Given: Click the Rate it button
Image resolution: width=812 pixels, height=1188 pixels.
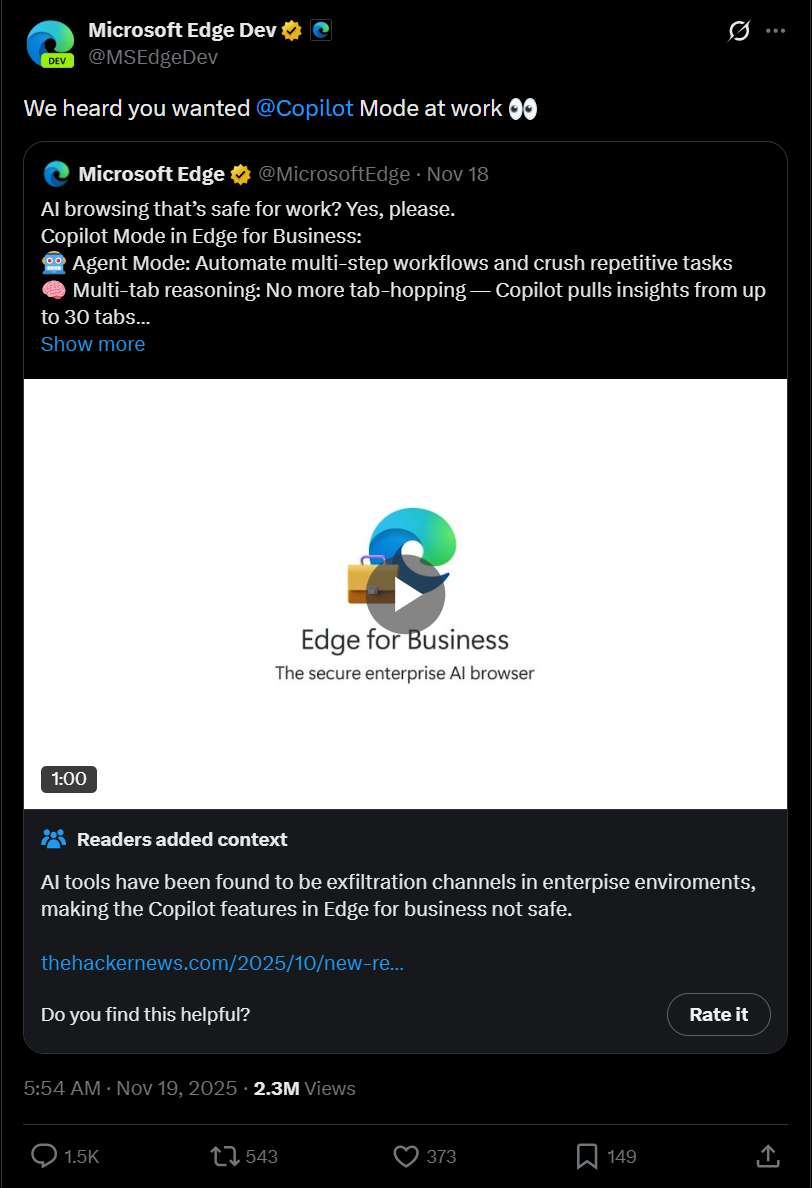Looking at the screenshot, I should click(x=718, y=1014).
